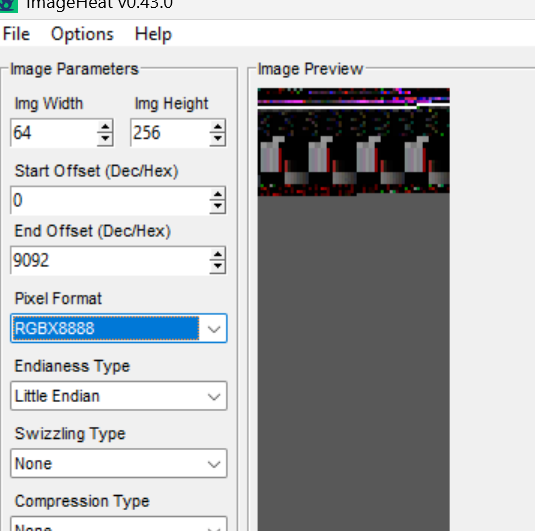Decrease Img Width with down arrow
This screenshot has width=535, height=531.
pos(105,139)
